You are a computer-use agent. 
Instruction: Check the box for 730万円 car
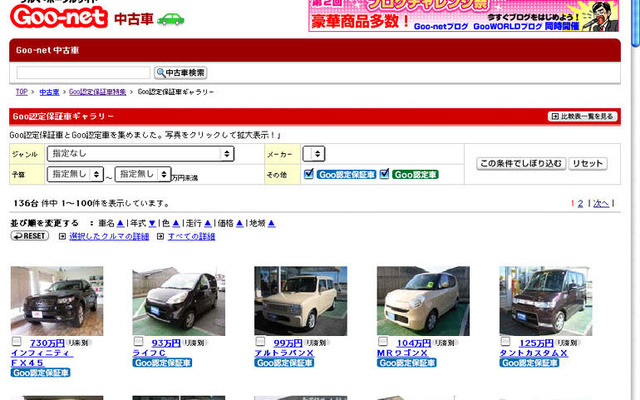[16, 341]
